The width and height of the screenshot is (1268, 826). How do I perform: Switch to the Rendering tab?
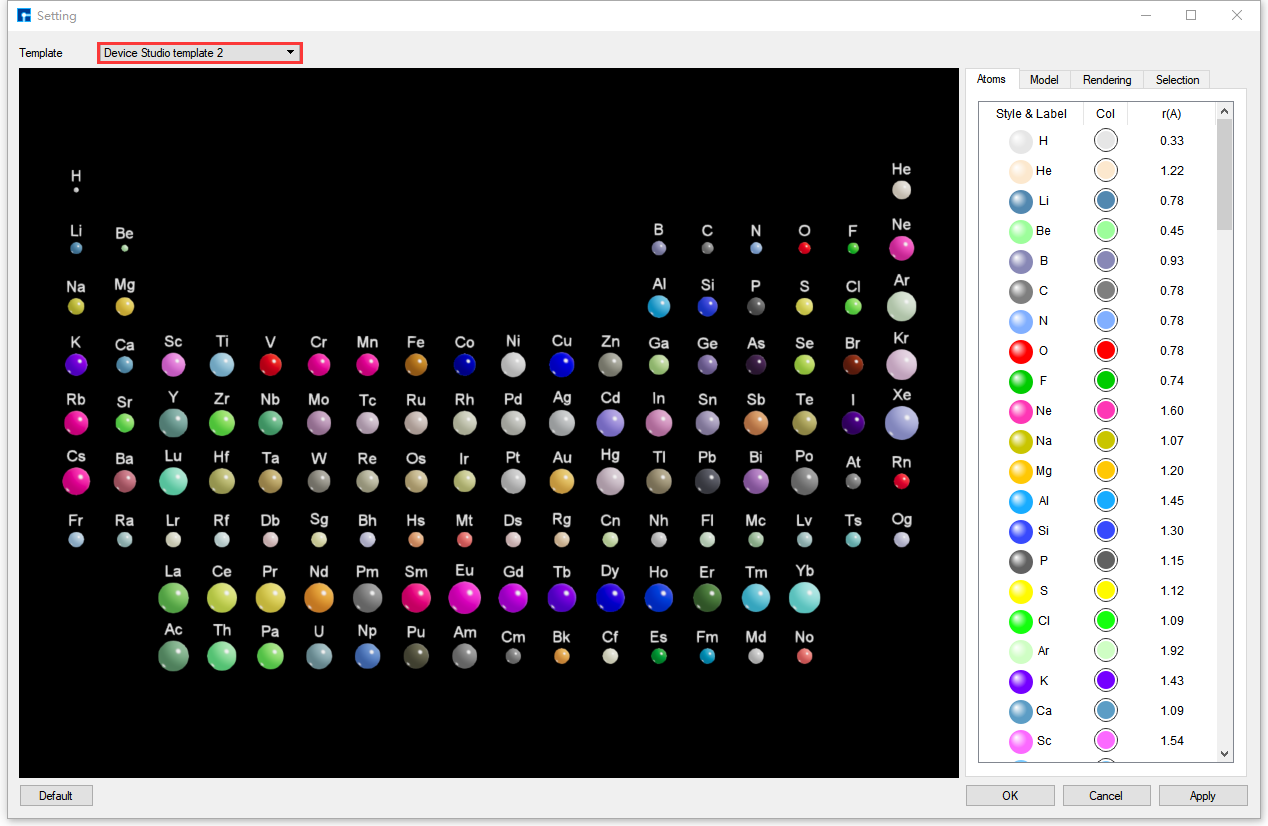tap(1107, 79)
